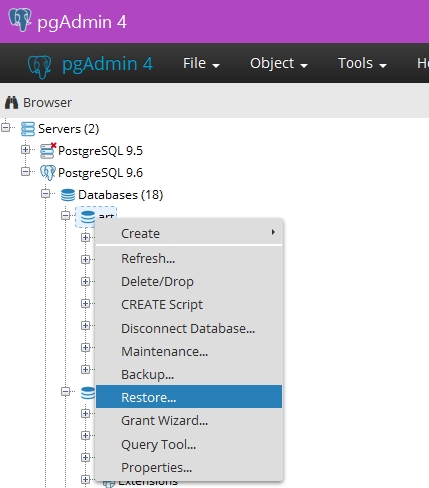This screenshot has width=429, height=488.
Task: Open the Create submenu in the context menu
Action: [189, 233]
